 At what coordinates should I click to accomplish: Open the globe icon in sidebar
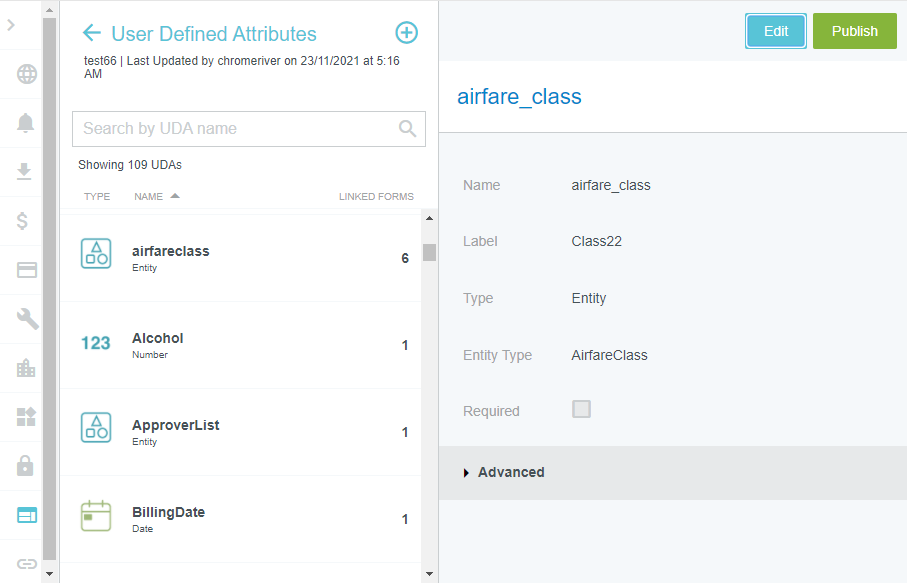tap(27, 74)
